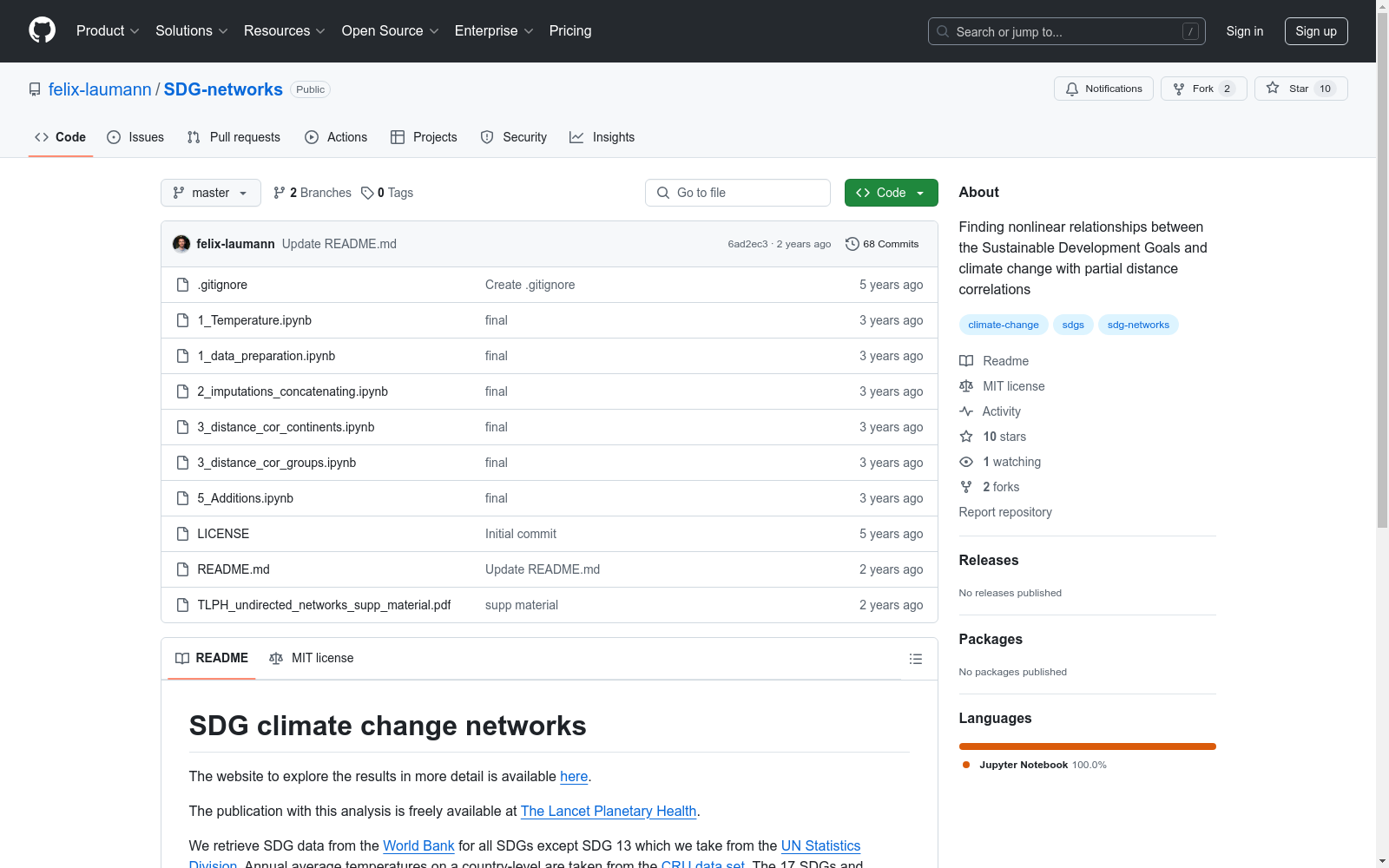Click felix-laumann avatar in commit row
The width and height of the screenshot is (1389, 868).
tap(181, 244)
